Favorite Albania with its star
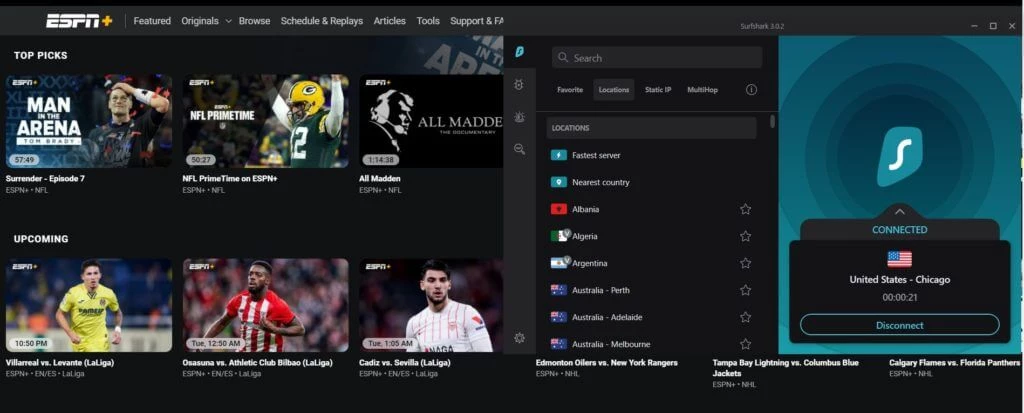1024x413 pixels. point(745,209)
